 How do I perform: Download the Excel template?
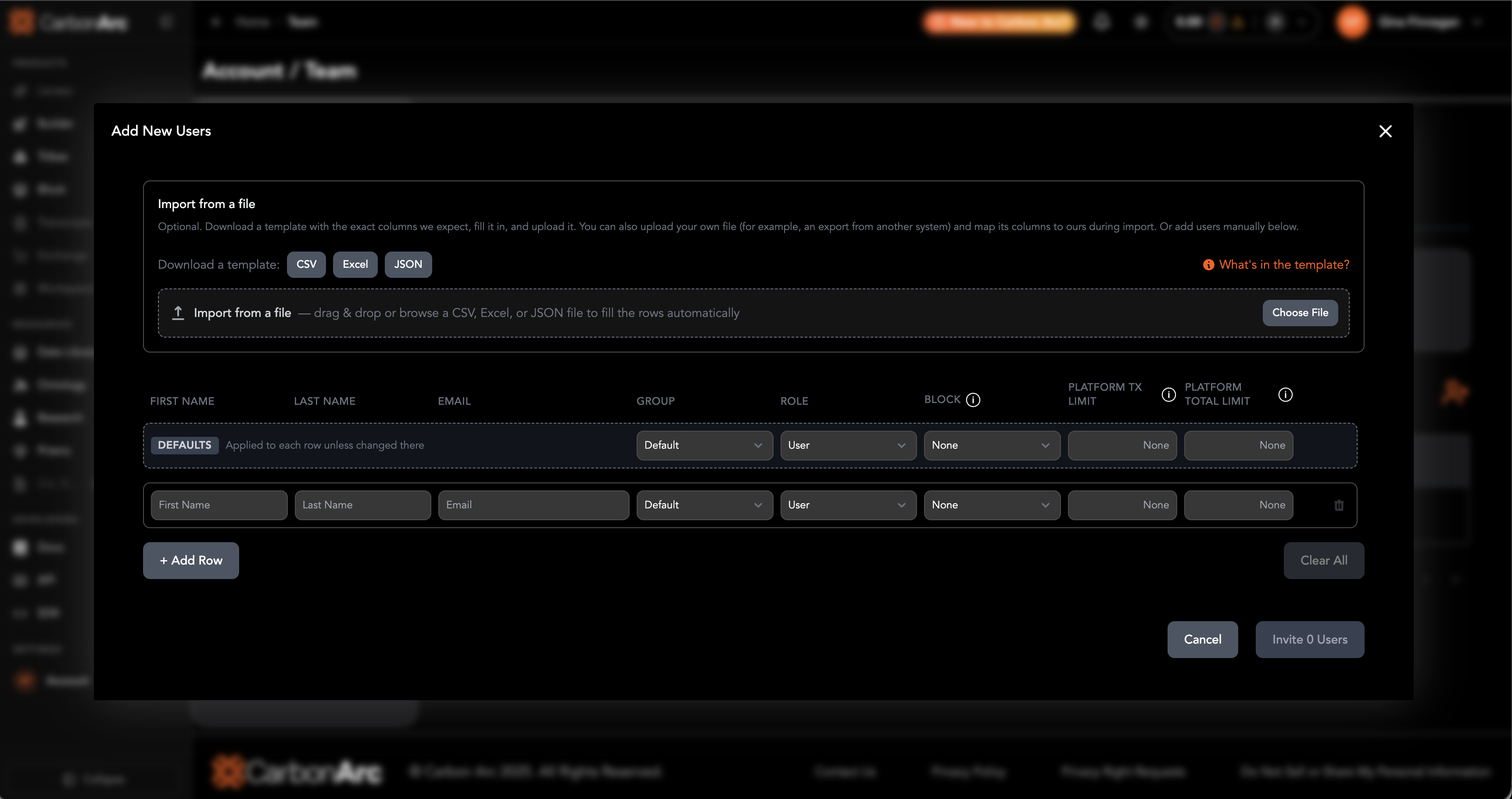pos(355,264)
